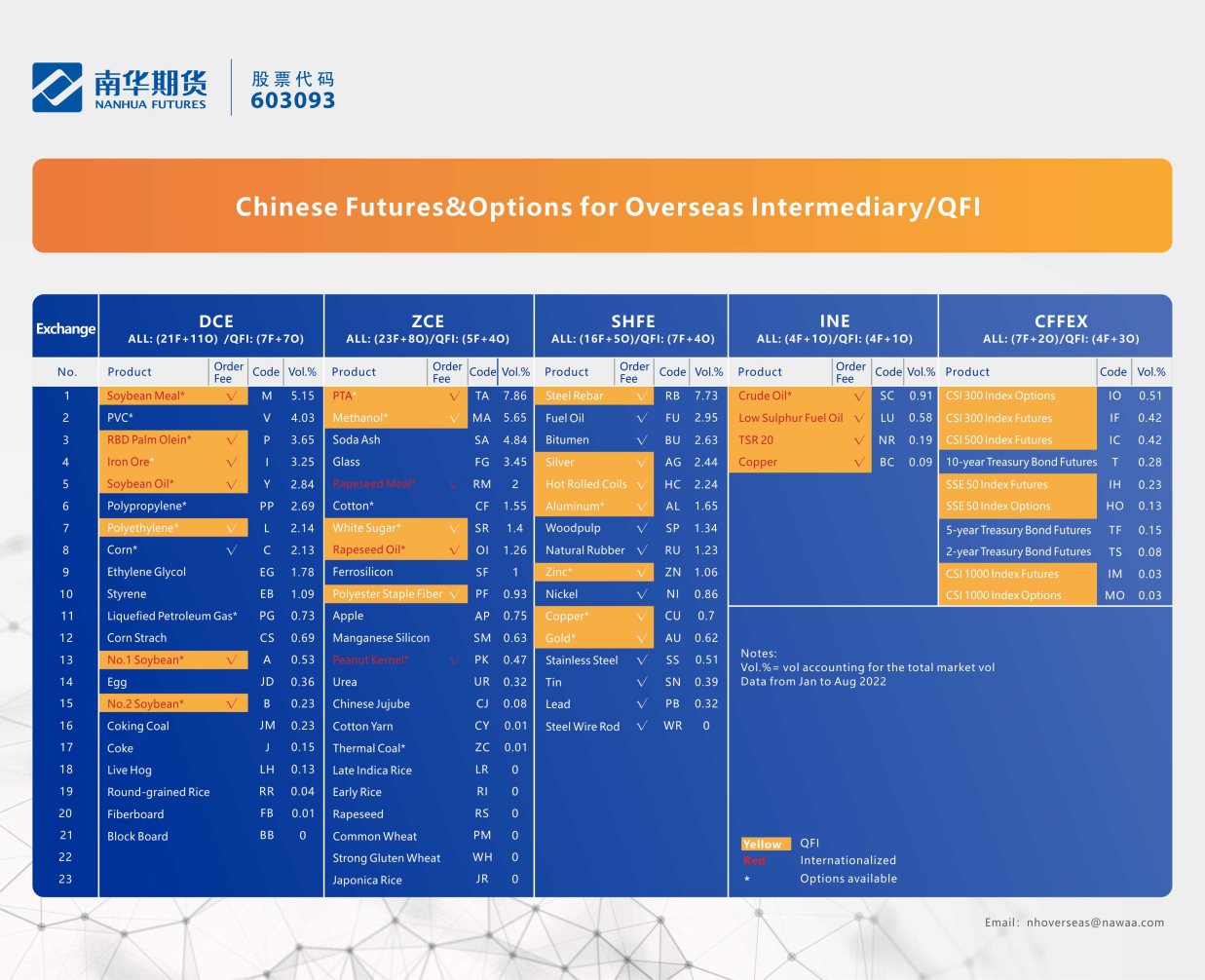Click the checkmark beside Crude Oil*
1205x980 pixels.
[x=858, y=396]
